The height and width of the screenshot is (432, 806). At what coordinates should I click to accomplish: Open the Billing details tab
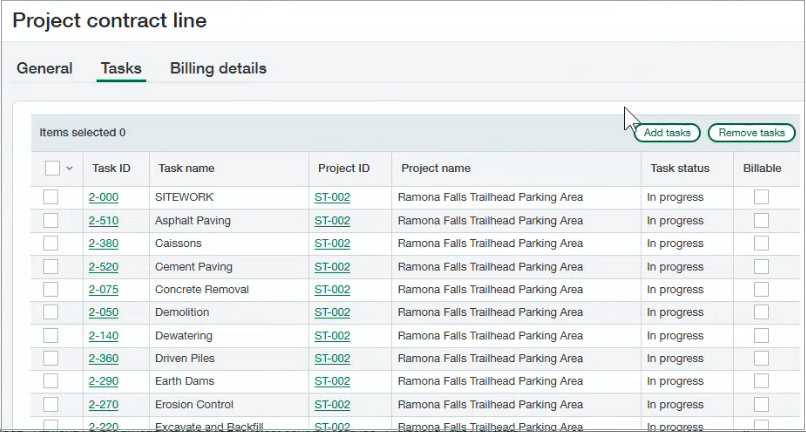coord(218,69)
